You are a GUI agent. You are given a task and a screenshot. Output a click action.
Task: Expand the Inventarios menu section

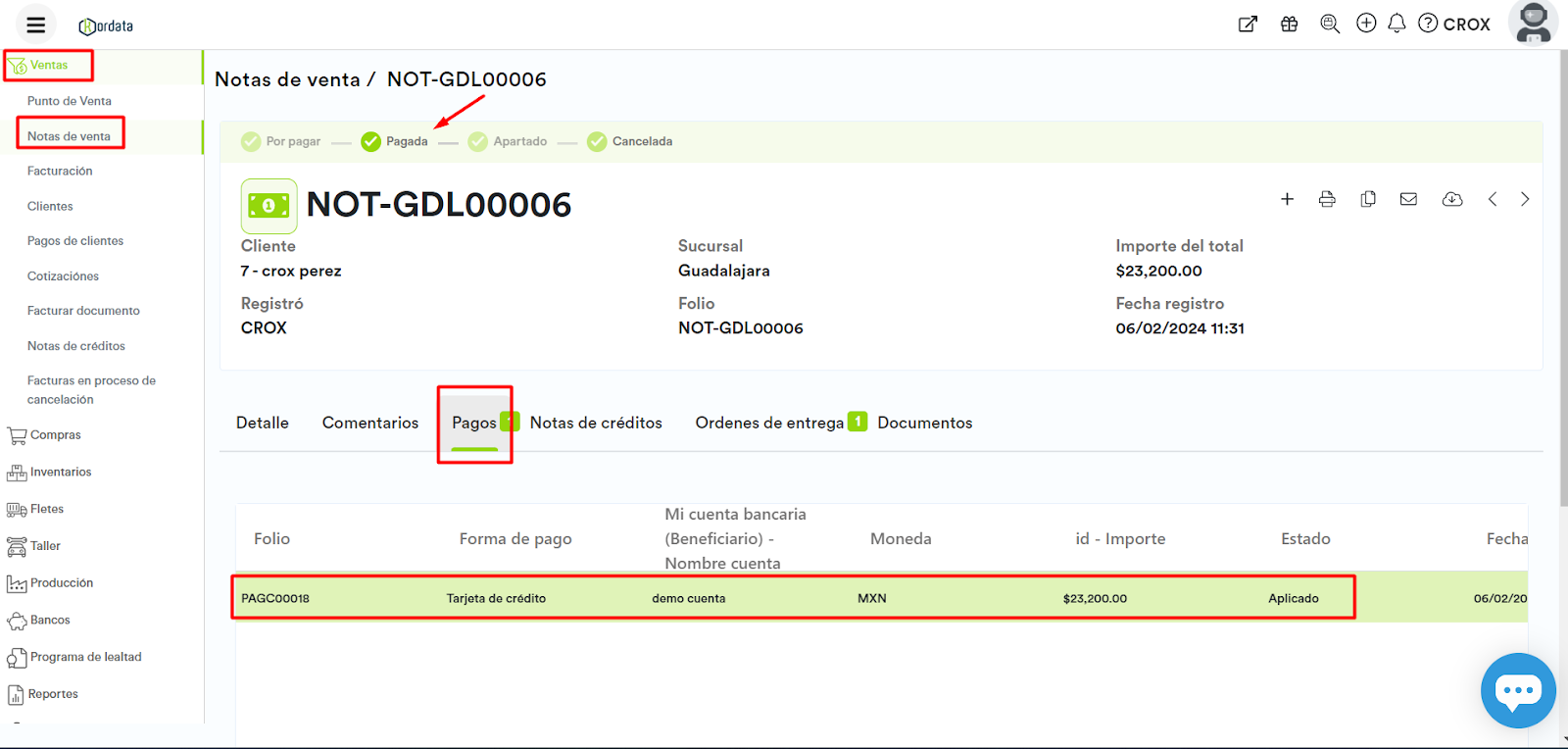pyautogui.click(x=60, y=473)
